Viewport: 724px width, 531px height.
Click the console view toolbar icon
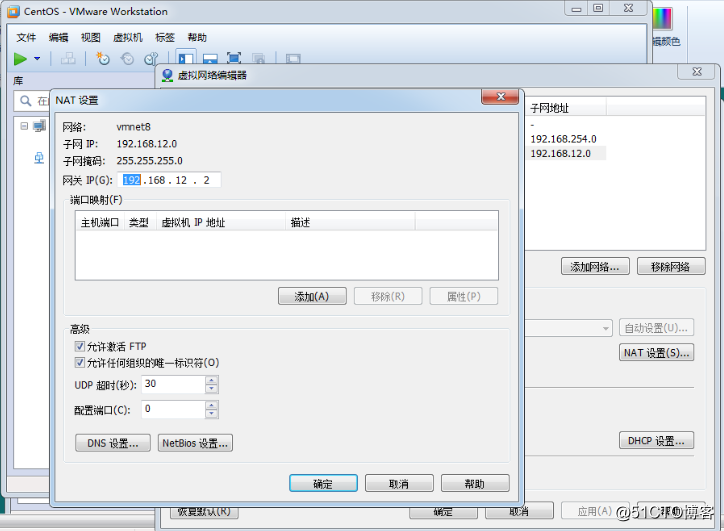293,59
